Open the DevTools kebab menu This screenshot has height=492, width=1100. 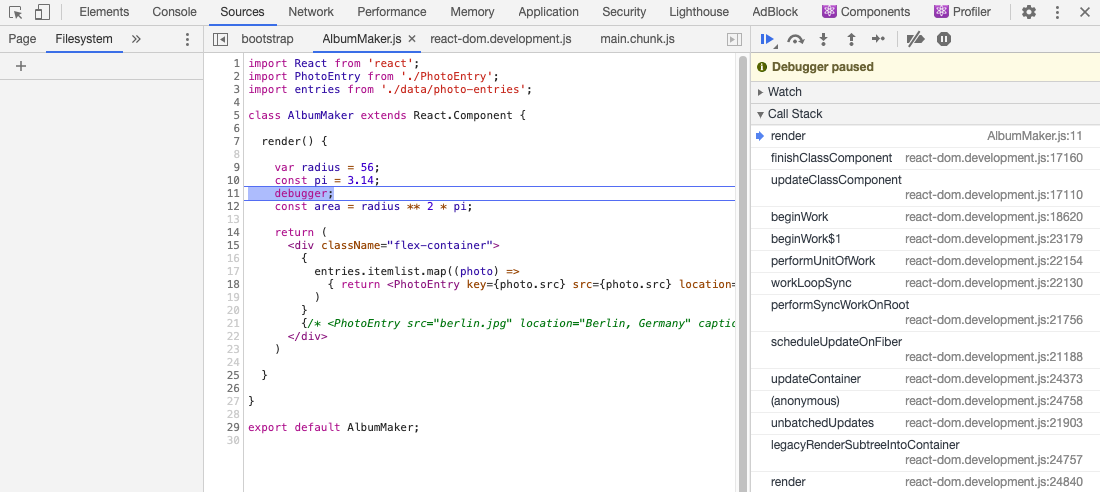click(1058, 12)
